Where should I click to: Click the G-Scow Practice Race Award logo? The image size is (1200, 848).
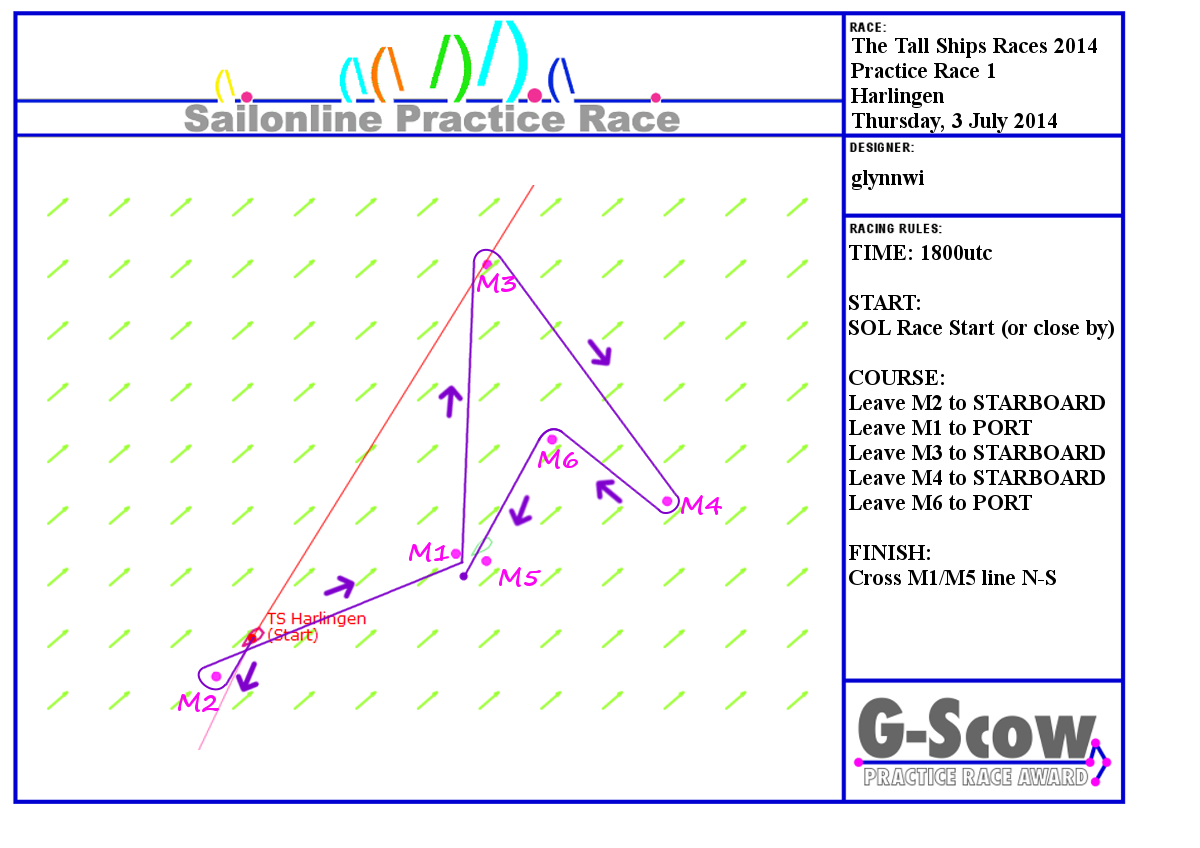click(x=984, y=744)
